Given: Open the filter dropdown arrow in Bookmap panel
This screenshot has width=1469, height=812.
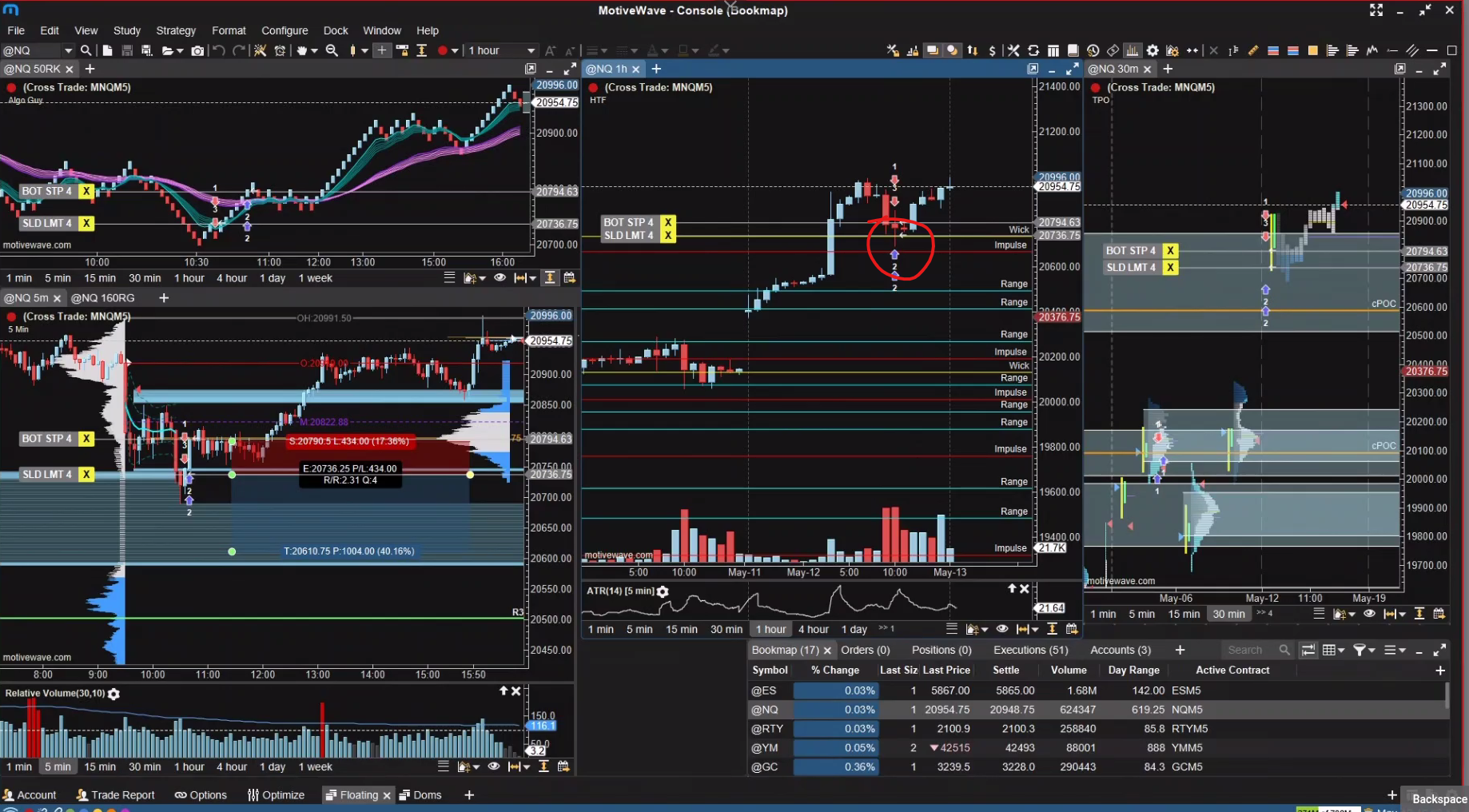Looking at the screenshot, I should (1371, 650).
